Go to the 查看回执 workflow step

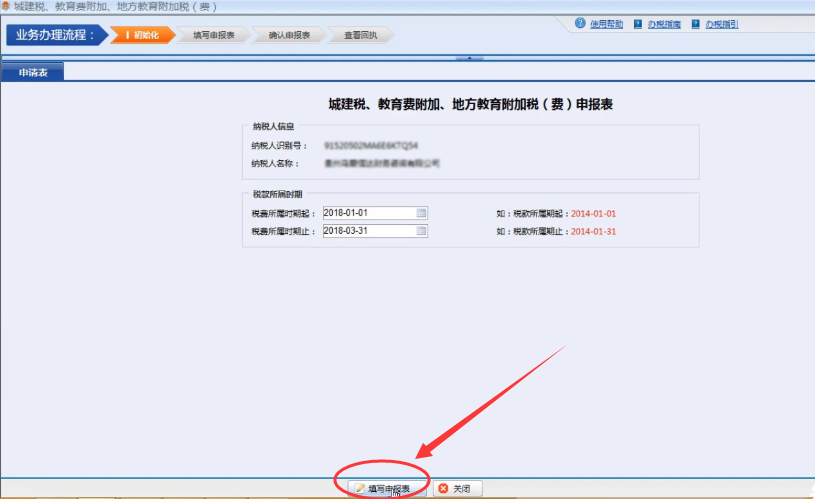359,35
